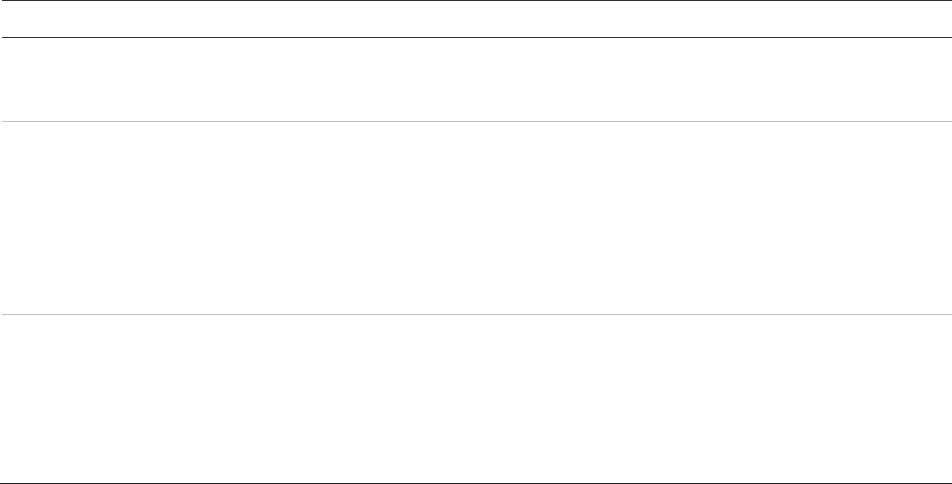Click the left end of the header row
The height and width of the screenshot is (484, 952).
[12, 19]
